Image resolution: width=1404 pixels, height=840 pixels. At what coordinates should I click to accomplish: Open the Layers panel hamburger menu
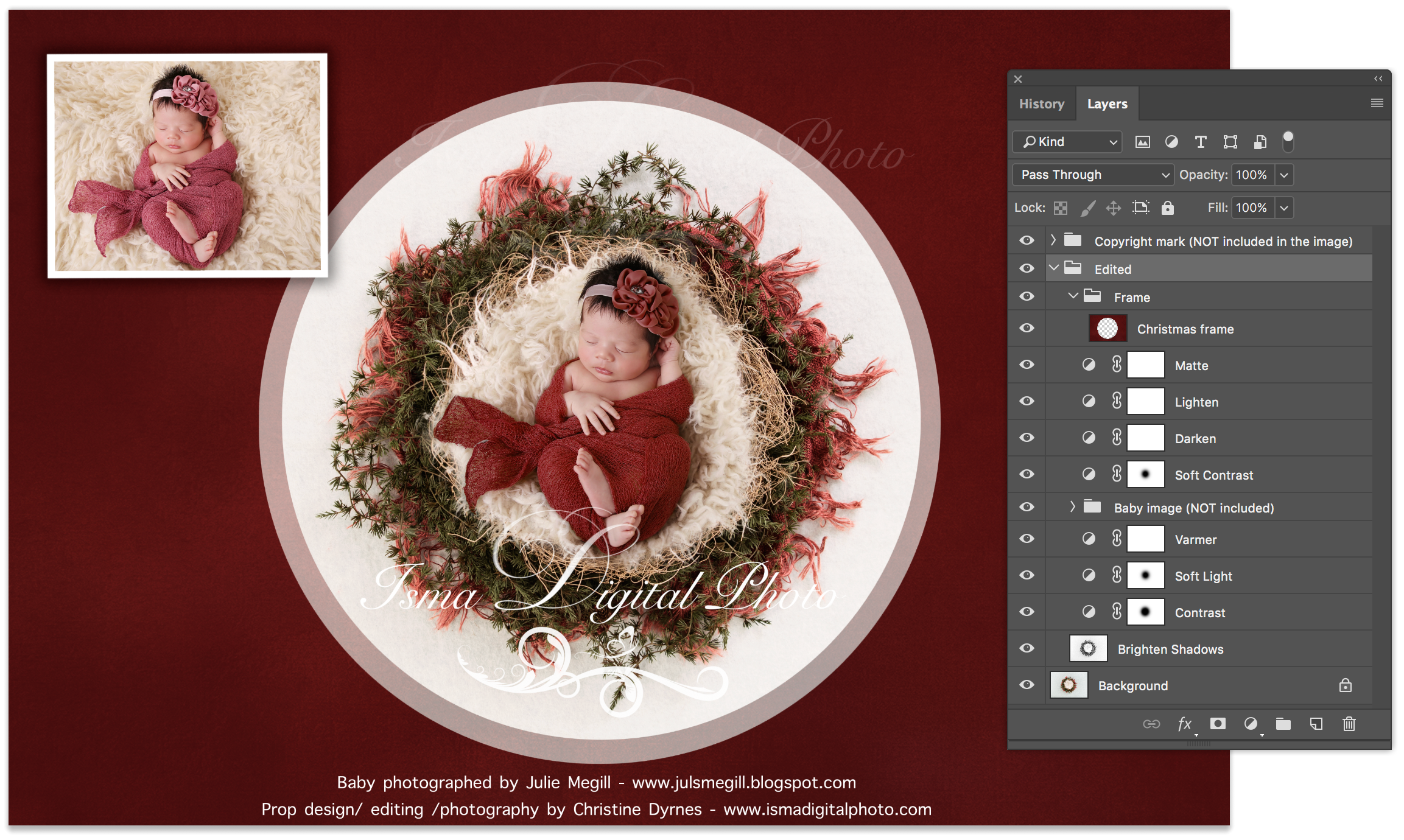(x=1377, y=103)
